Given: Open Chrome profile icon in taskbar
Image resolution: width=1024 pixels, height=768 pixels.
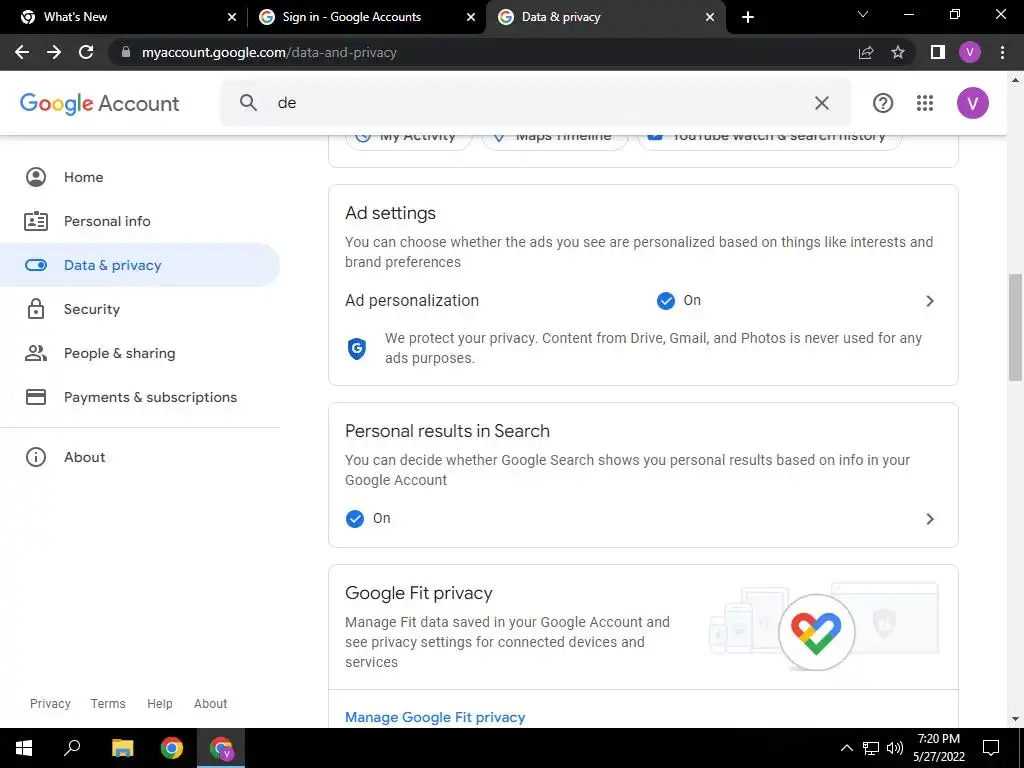Looking at the screenshot, I should (221, 748).
